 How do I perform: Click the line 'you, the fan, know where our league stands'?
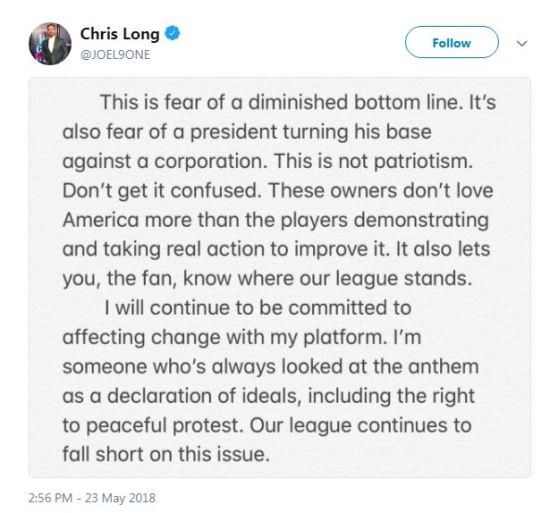point(267,279)
